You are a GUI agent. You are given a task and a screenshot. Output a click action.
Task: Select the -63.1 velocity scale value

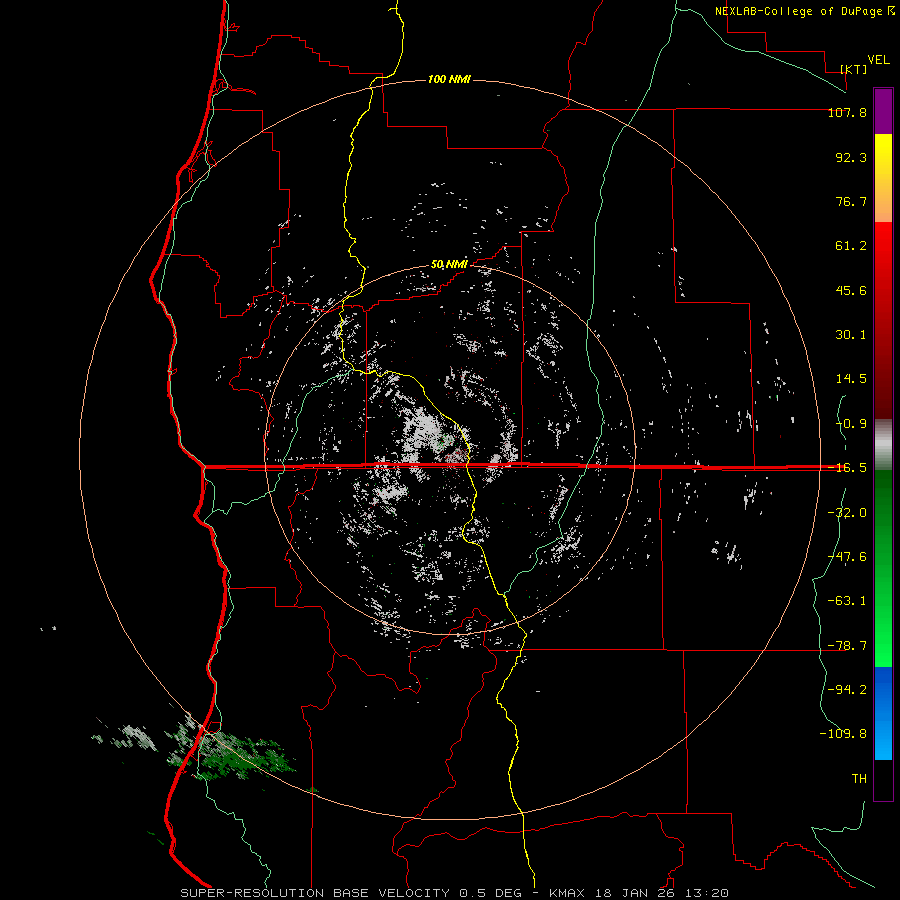coord(847,601)
